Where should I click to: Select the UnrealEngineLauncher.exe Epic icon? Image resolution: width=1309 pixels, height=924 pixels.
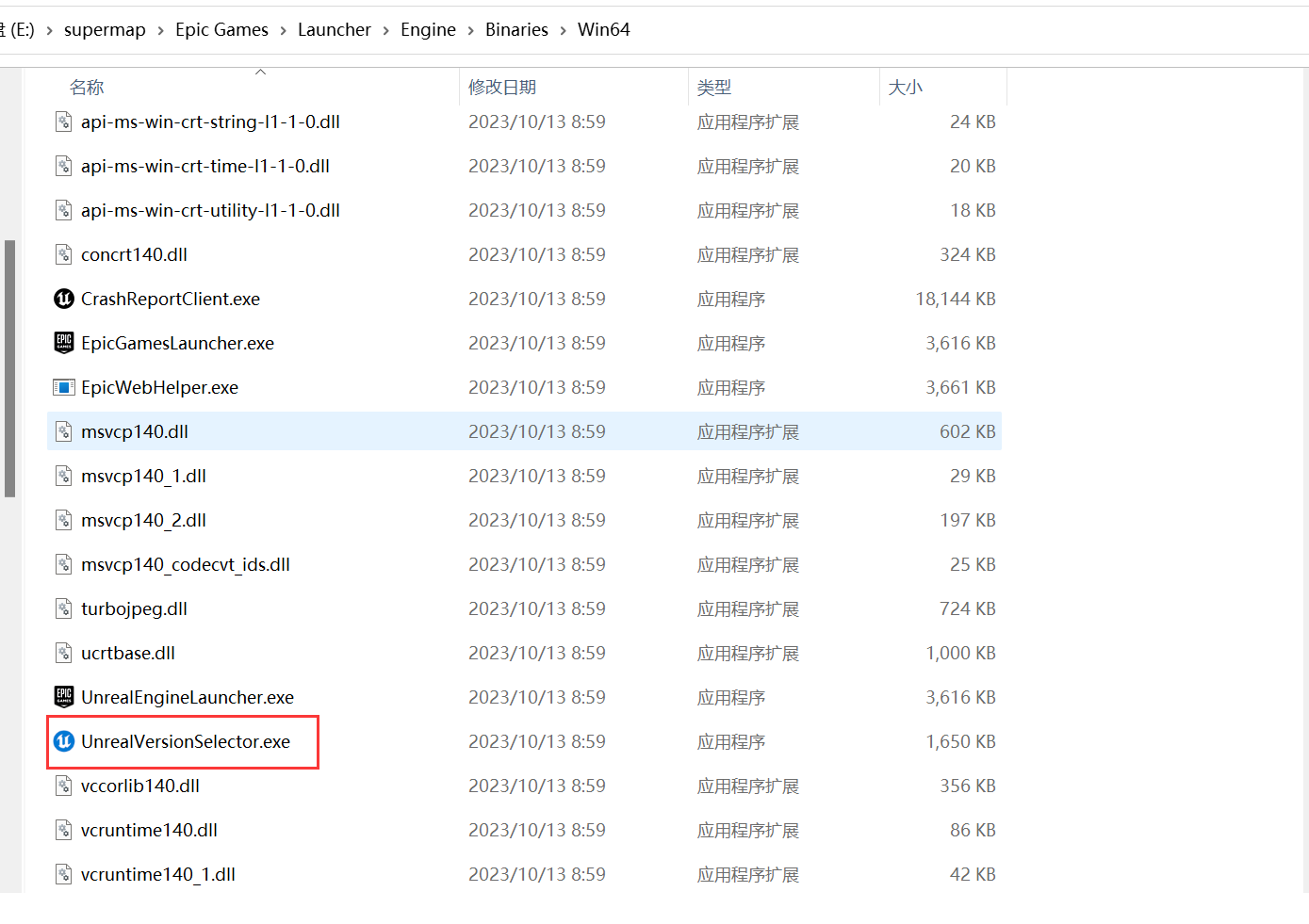tap(64, 697)
